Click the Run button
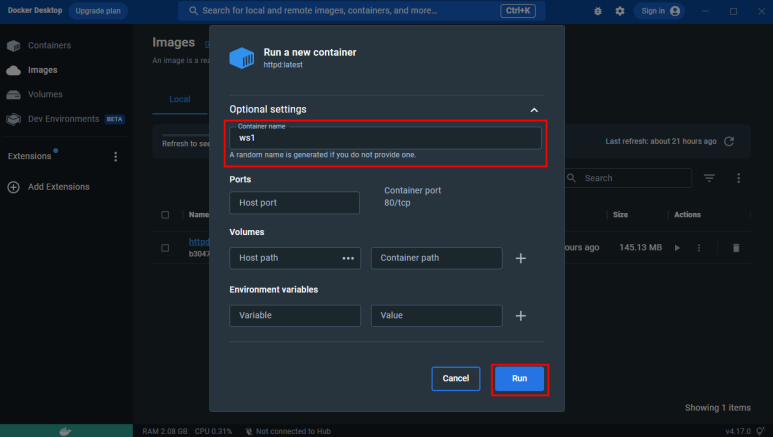The width and height of the screenshot is (773, 437). click(519, 378)
